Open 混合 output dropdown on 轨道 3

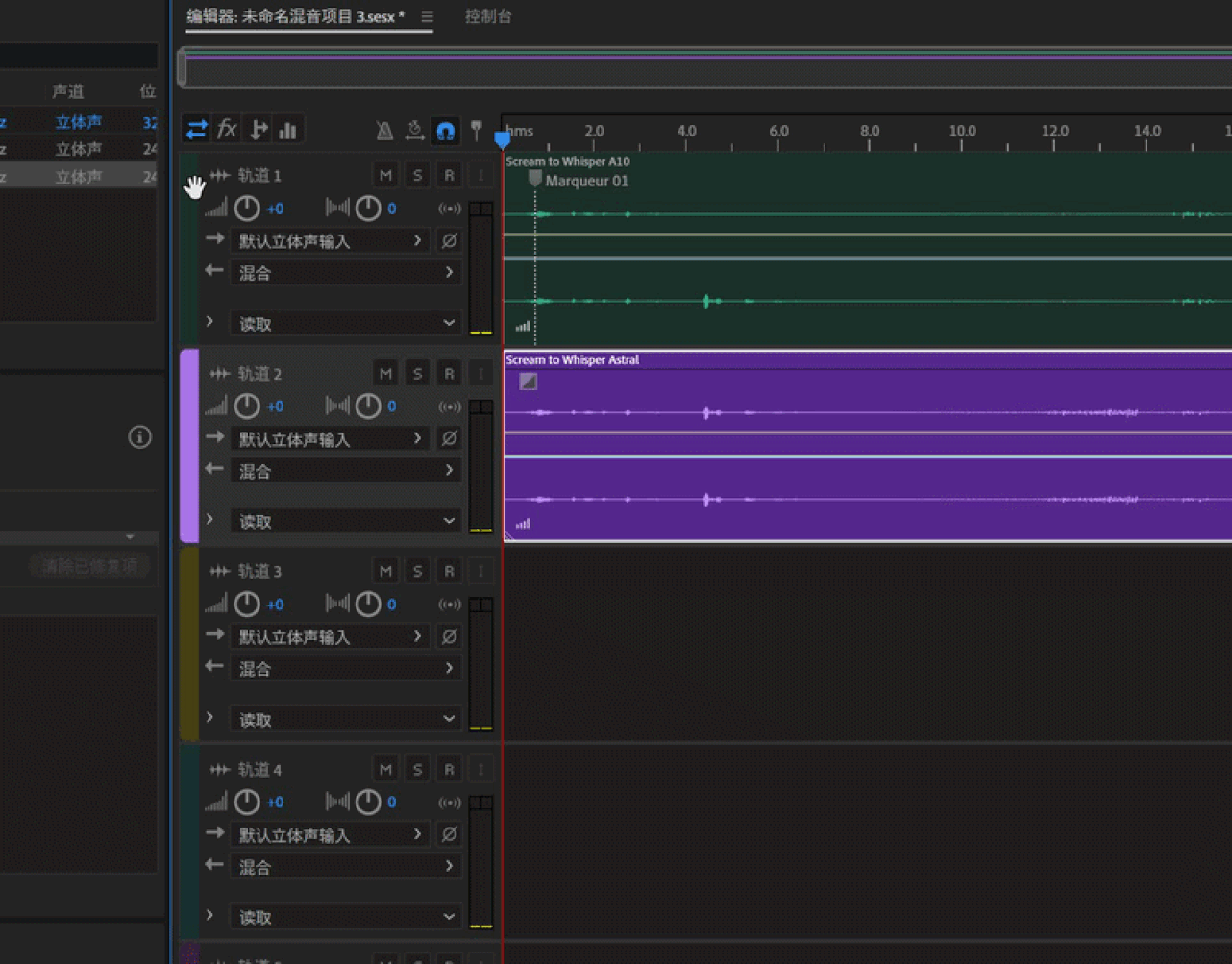pos(345,669)
